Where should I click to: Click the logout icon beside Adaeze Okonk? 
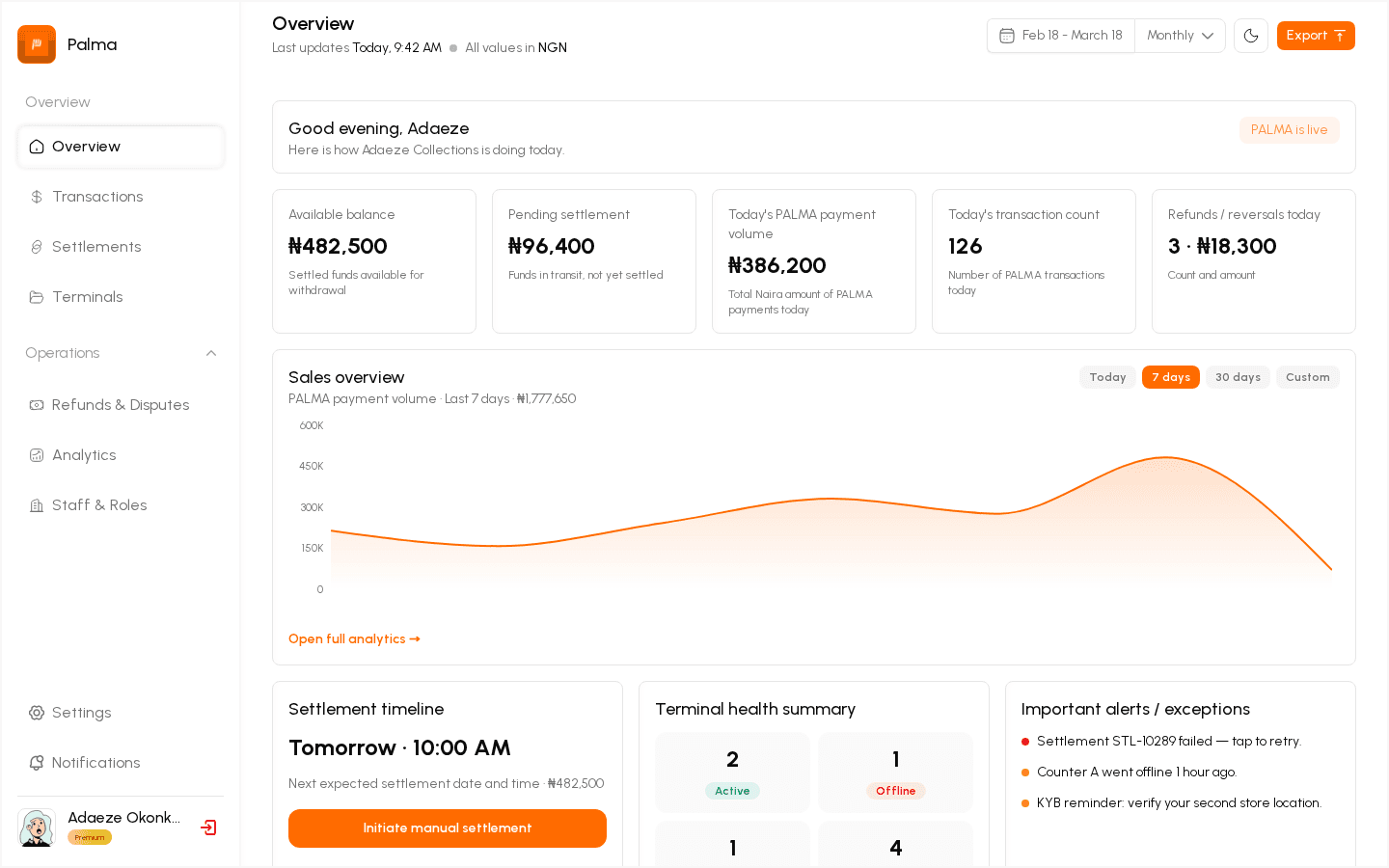click(x=208, y=827)
